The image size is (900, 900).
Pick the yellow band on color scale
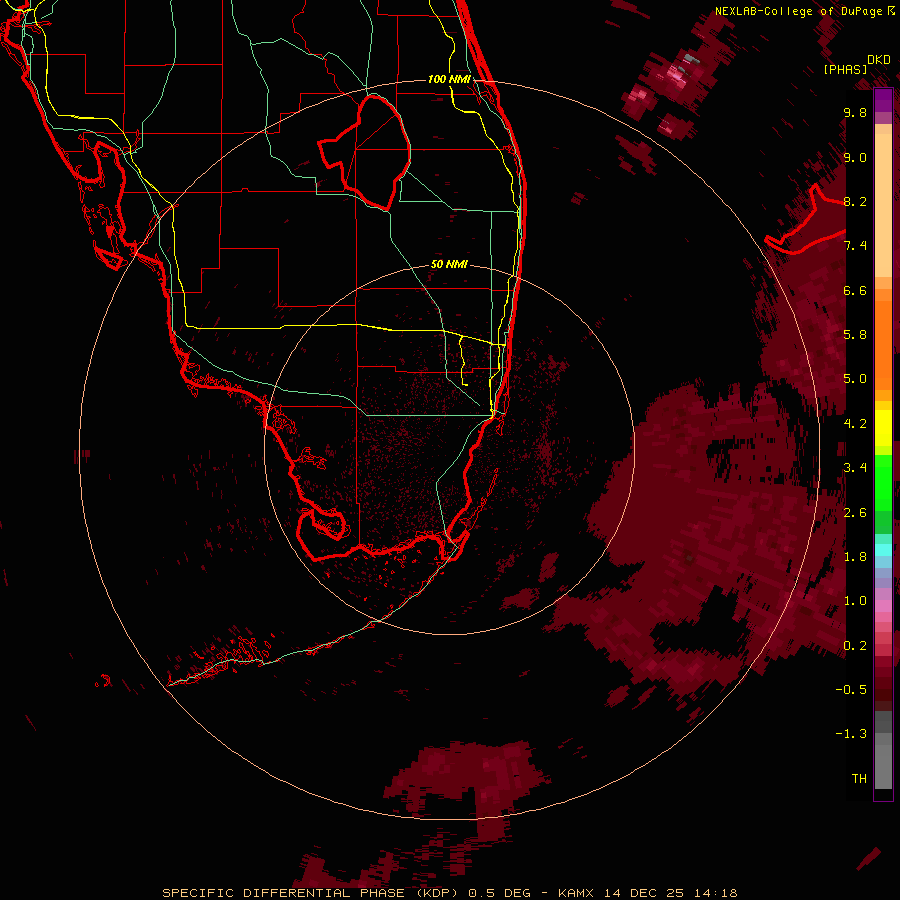[883, 428]
